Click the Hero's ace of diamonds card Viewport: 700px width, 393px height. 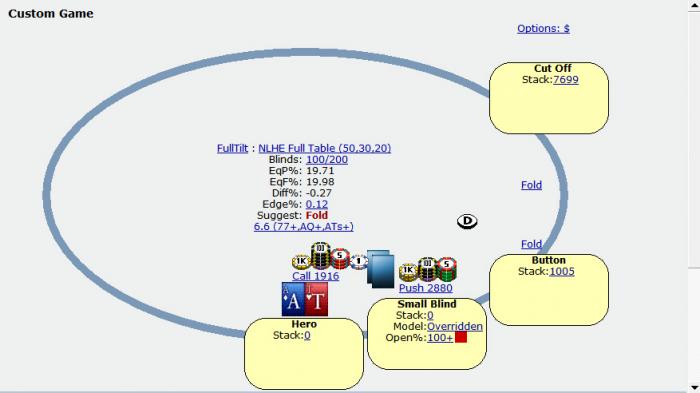click(293, 299)
